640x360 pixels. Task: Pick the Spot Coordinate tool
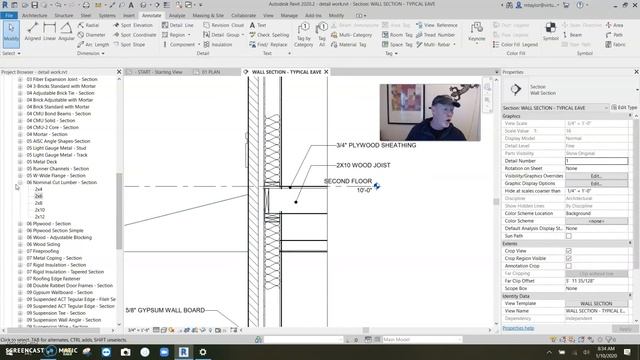pyautogui.click(x=135, y=35)
